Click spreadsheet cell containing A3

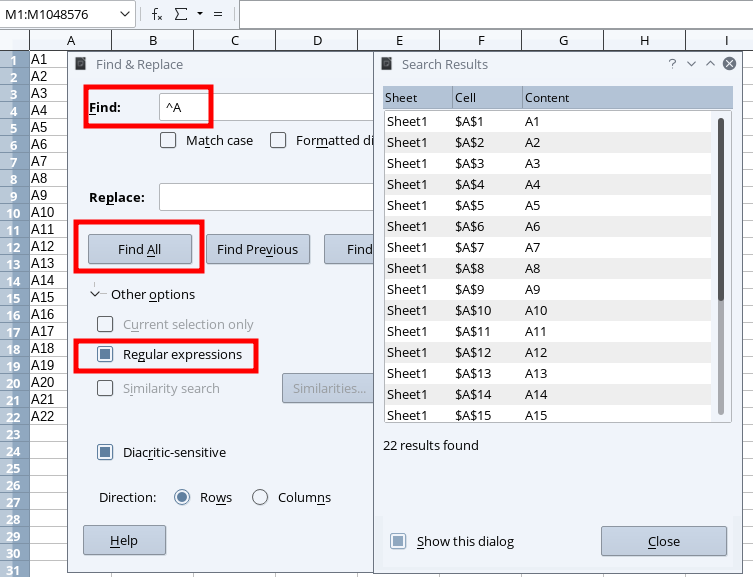pos(48,93)
